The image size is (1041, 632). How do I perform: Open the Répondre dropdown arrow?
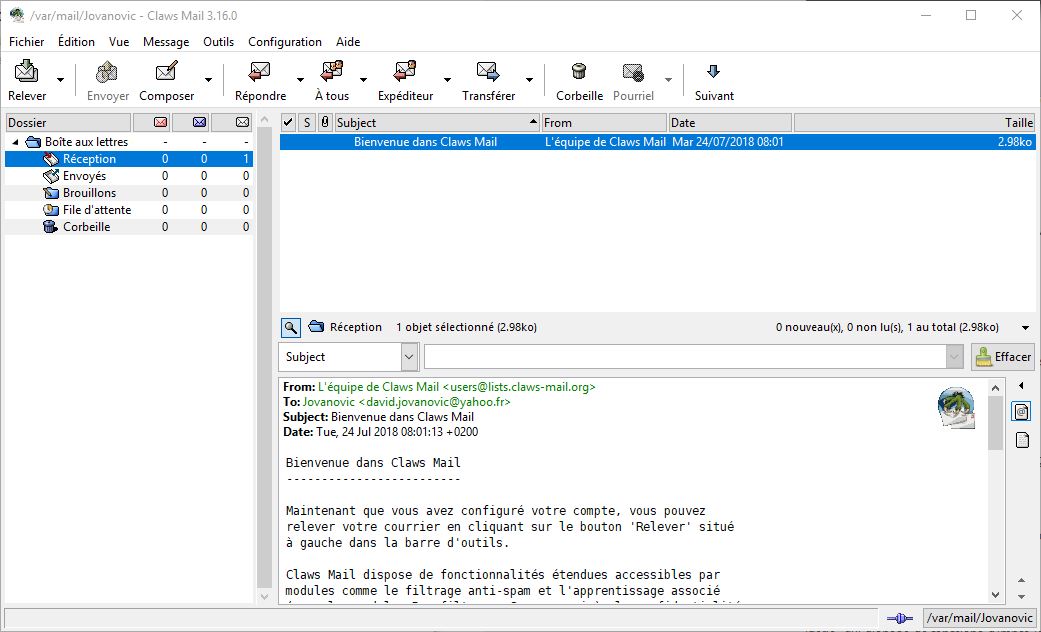pos(300,80)
